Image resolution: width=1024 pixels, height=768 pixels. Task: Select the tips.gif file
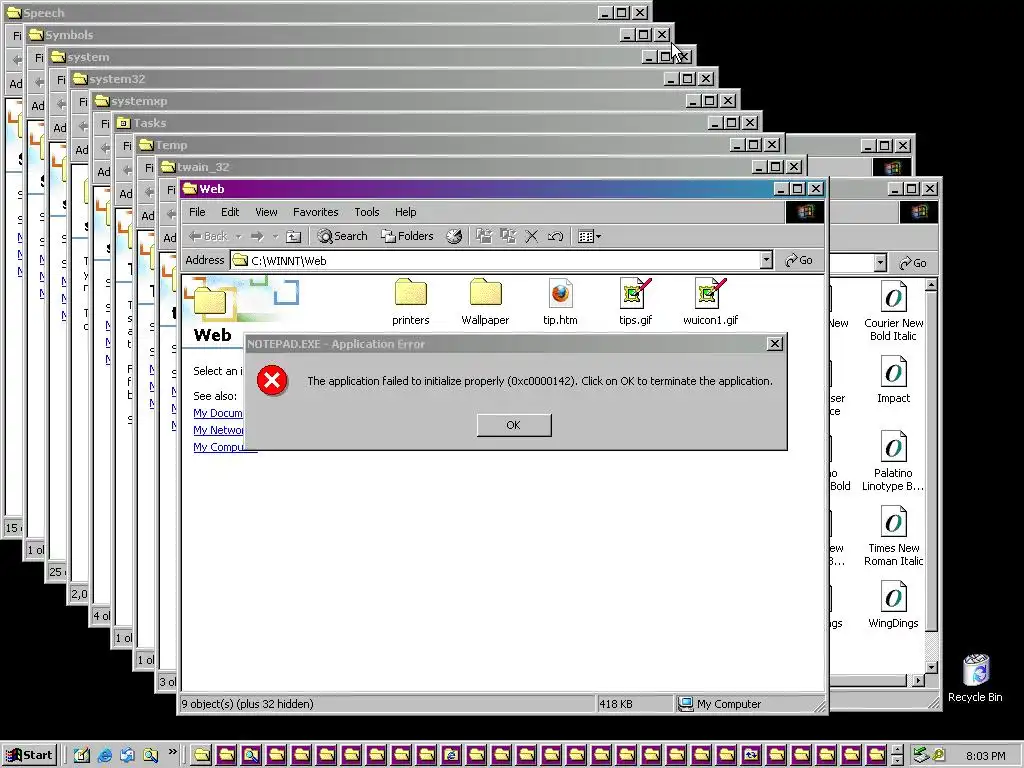point(635,302)
